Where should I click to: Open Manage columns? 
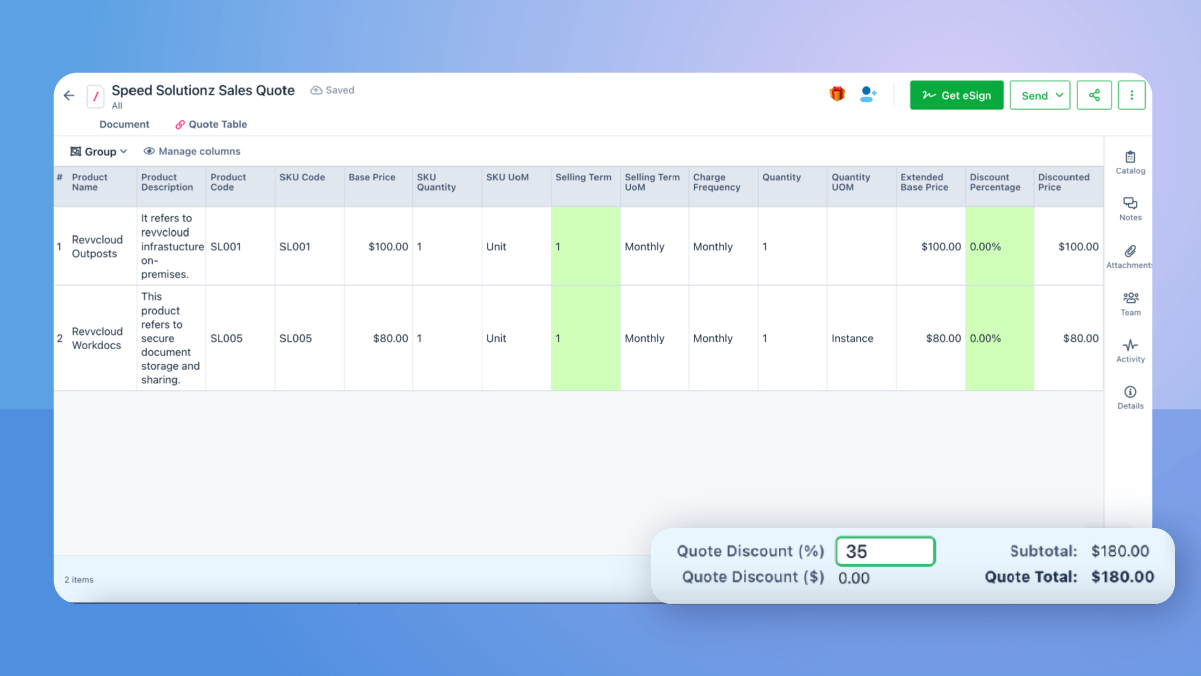click(x=192, y=151)
